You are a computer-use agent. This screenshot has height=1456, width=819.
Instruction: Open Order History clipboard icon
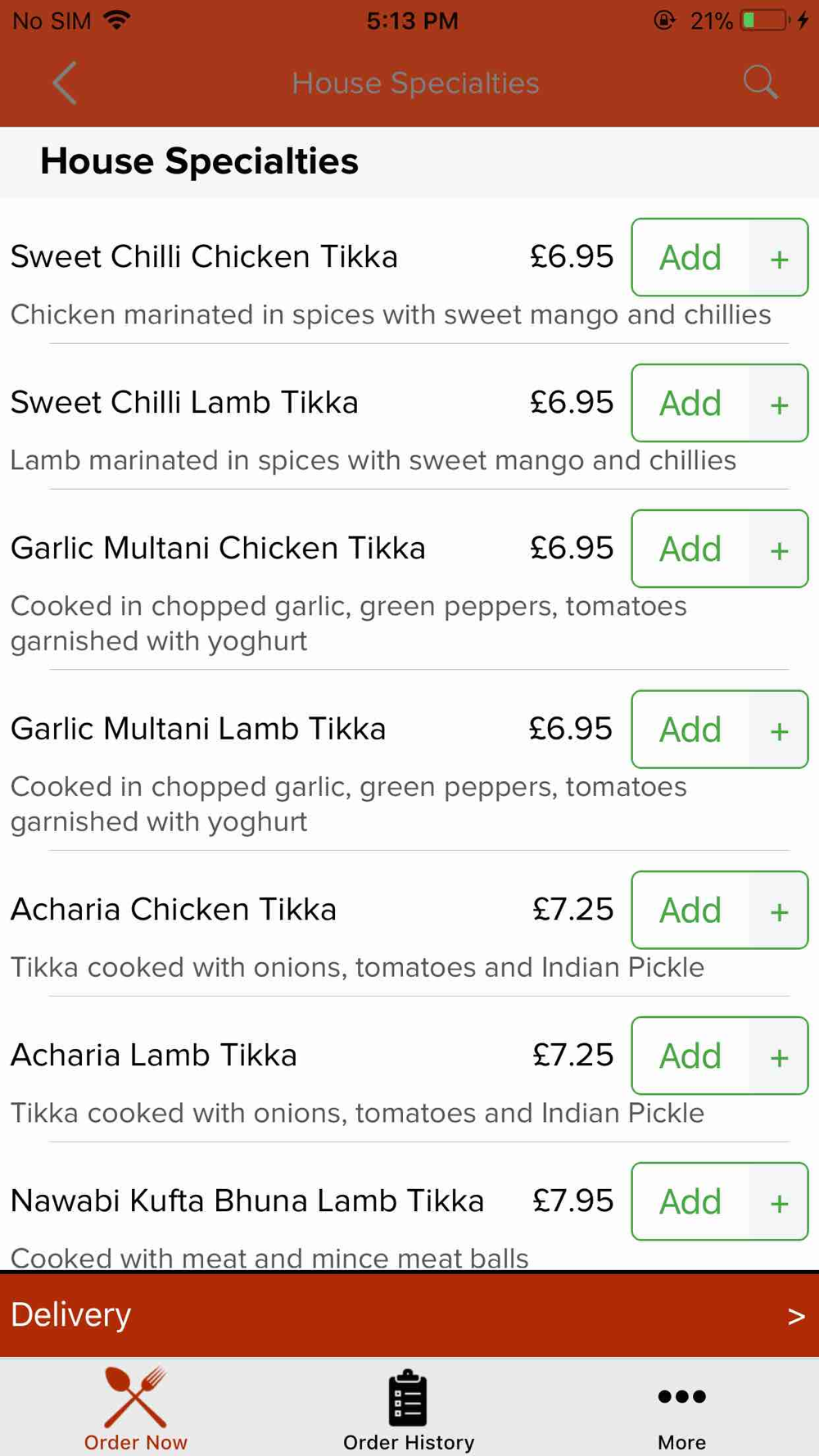point(408,1397)
